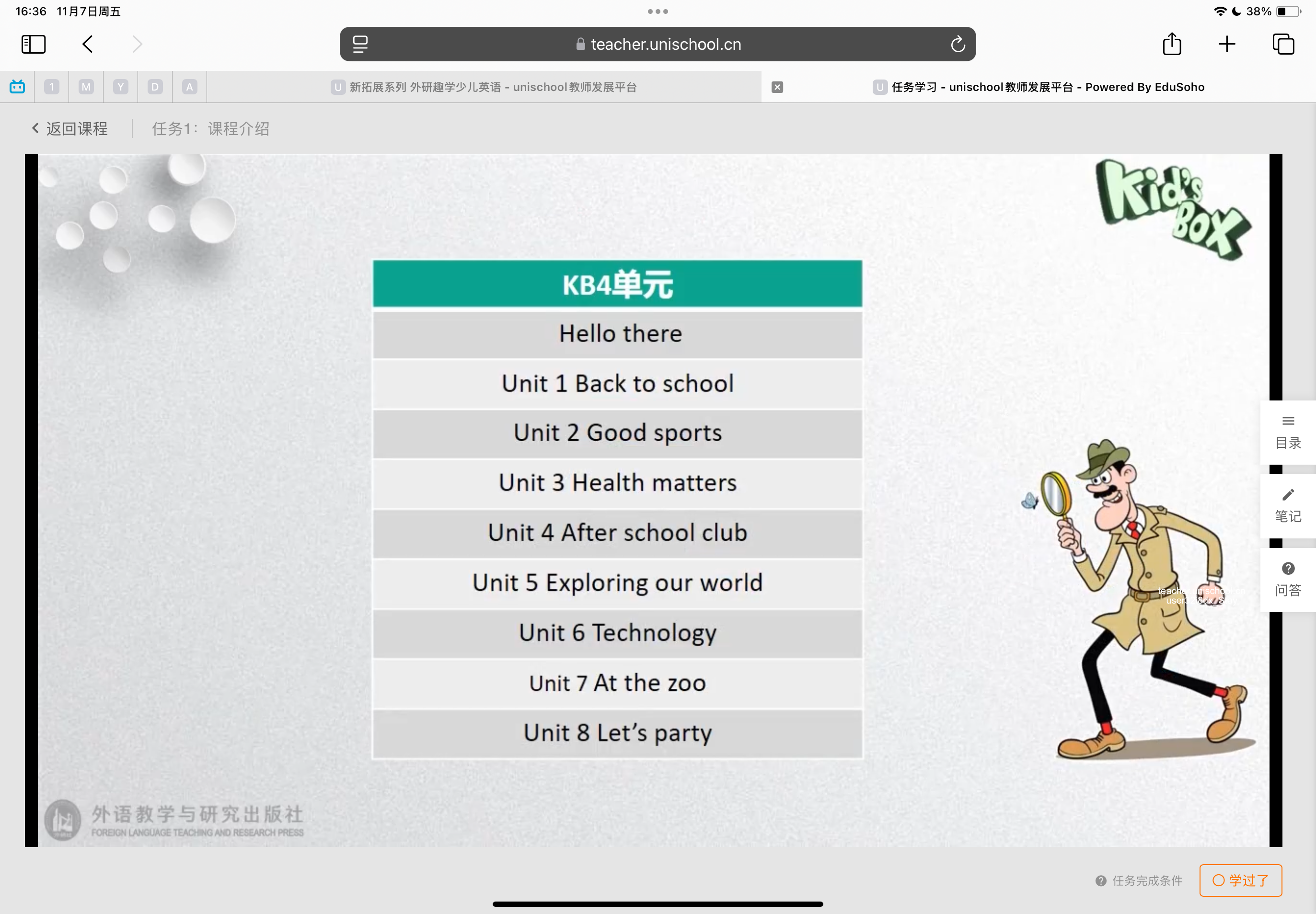This screenshot has width=1316, height=914.
Task: Toggle the Safari sidebar panel icon
Action: [33, 44]
